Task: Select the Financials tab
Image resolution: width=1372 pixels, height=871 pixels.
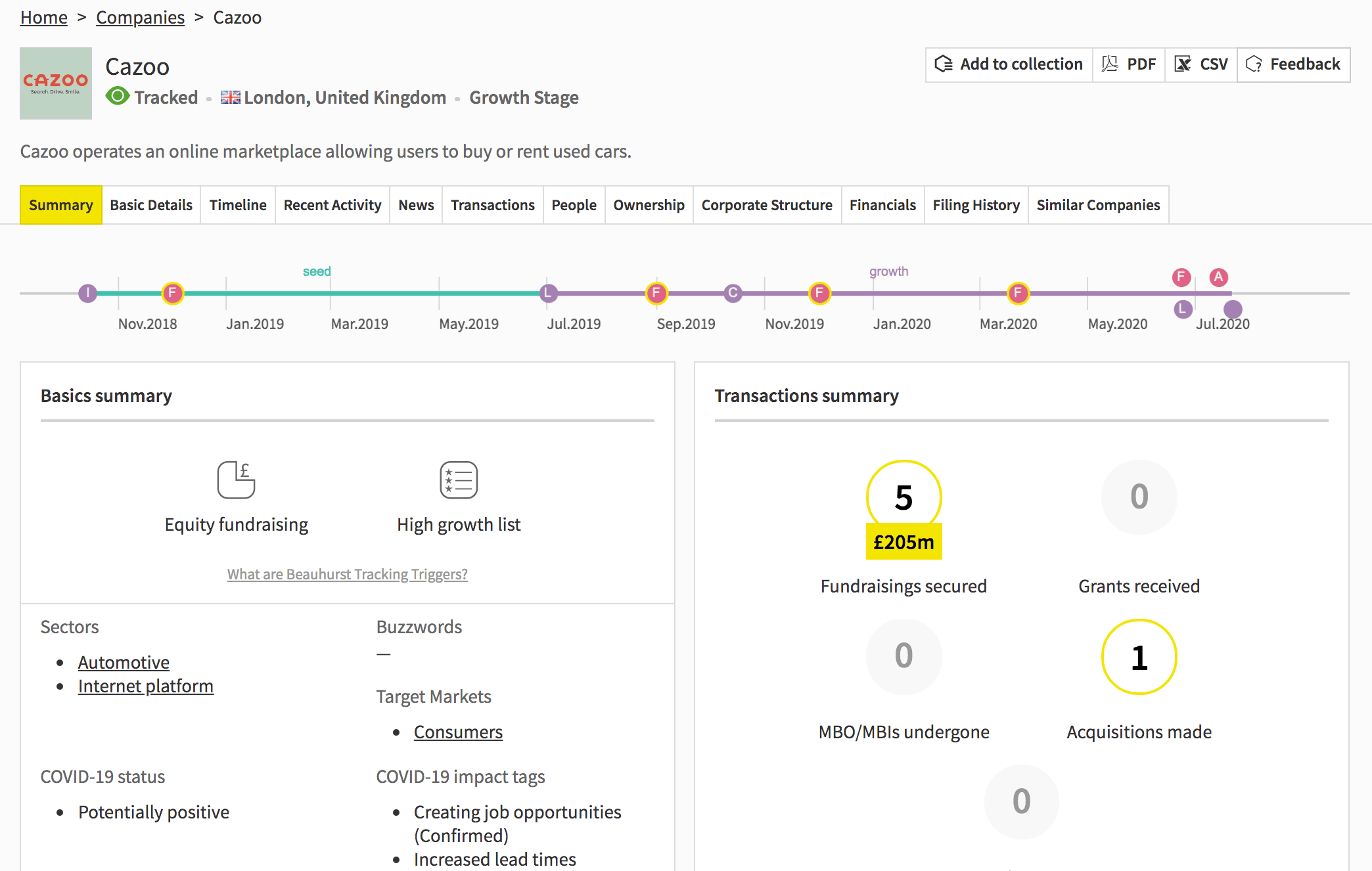Action: click(882, 205)
